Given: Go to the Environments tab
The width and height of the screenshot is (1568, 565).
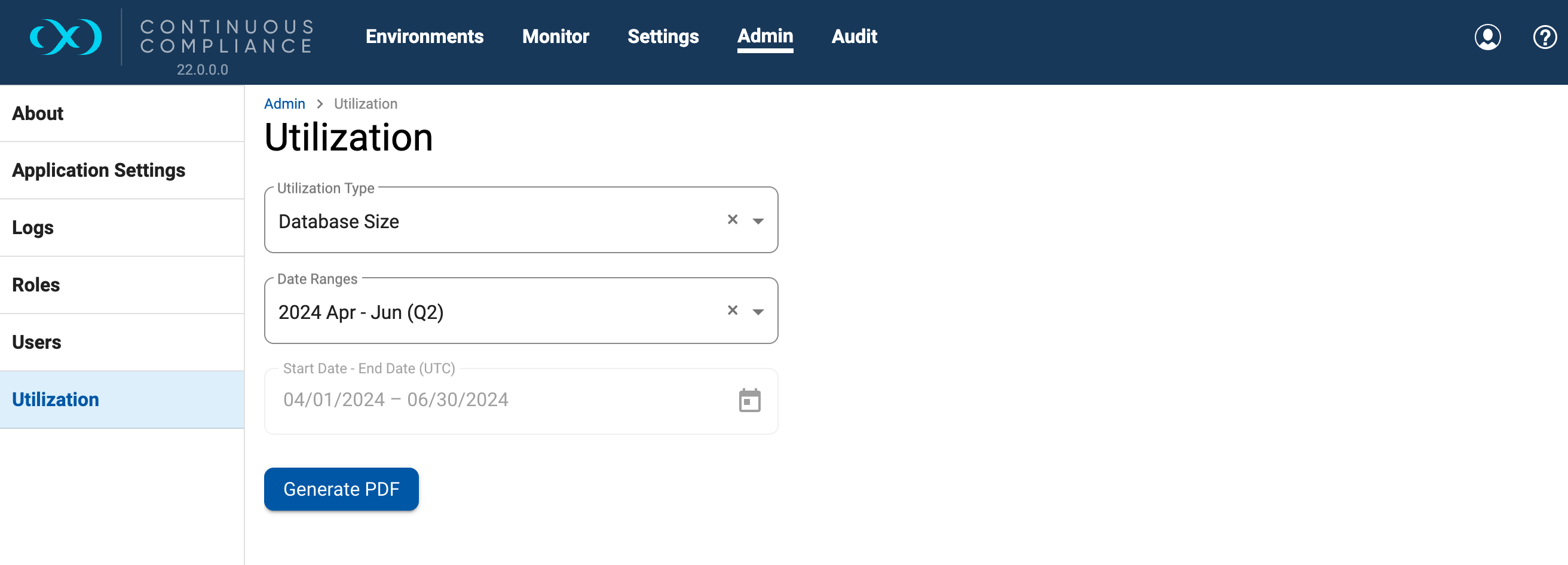Looking at the screenshot, I should 424,36.
